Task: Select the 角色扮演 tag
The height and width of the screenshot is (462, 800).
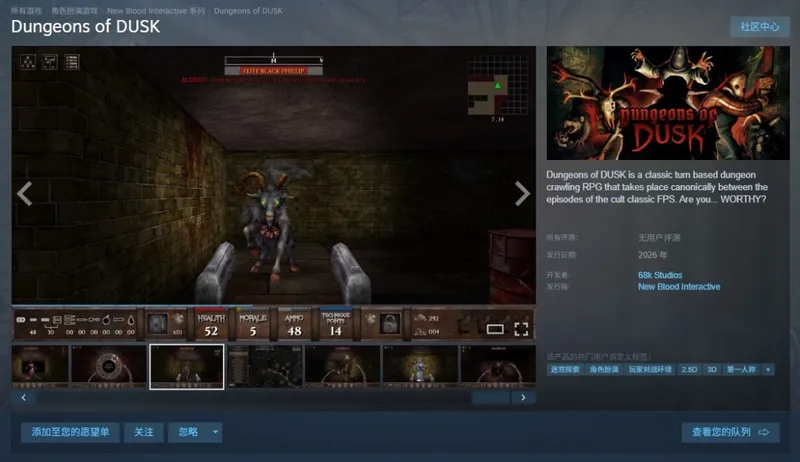Action: (x=604, y=369)
